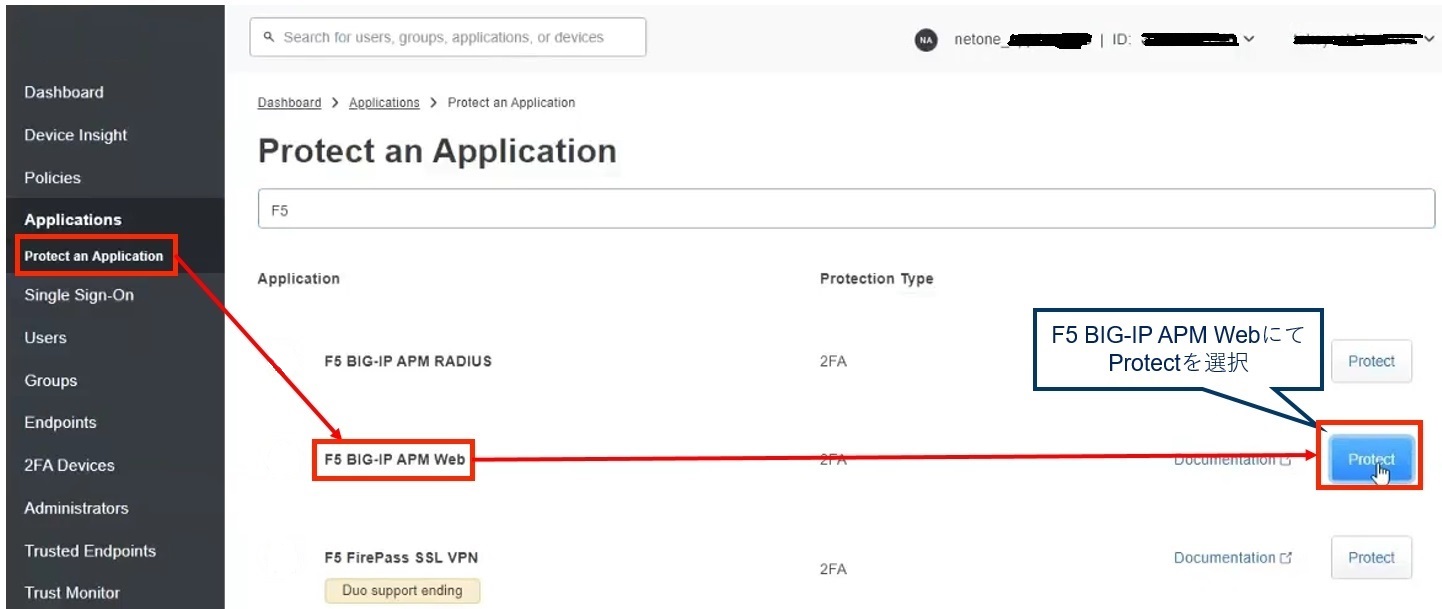
Task: Open Documentation link for F5 FirePass SSL VPN
Action: tap(1232, 558)
